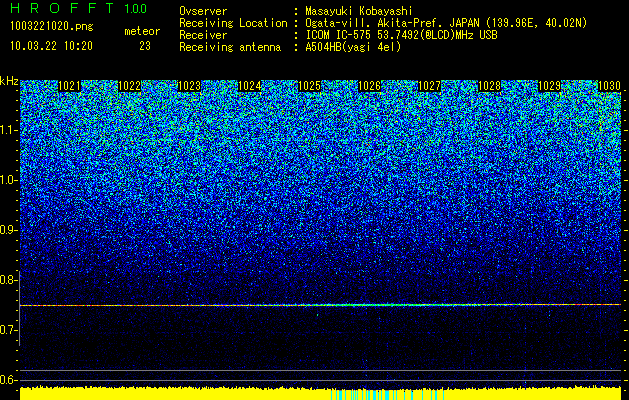The width and height of the screenshot is (629, 400).
Task: Click the 'Receiving antenna' label
Action: tap(230, 47)
